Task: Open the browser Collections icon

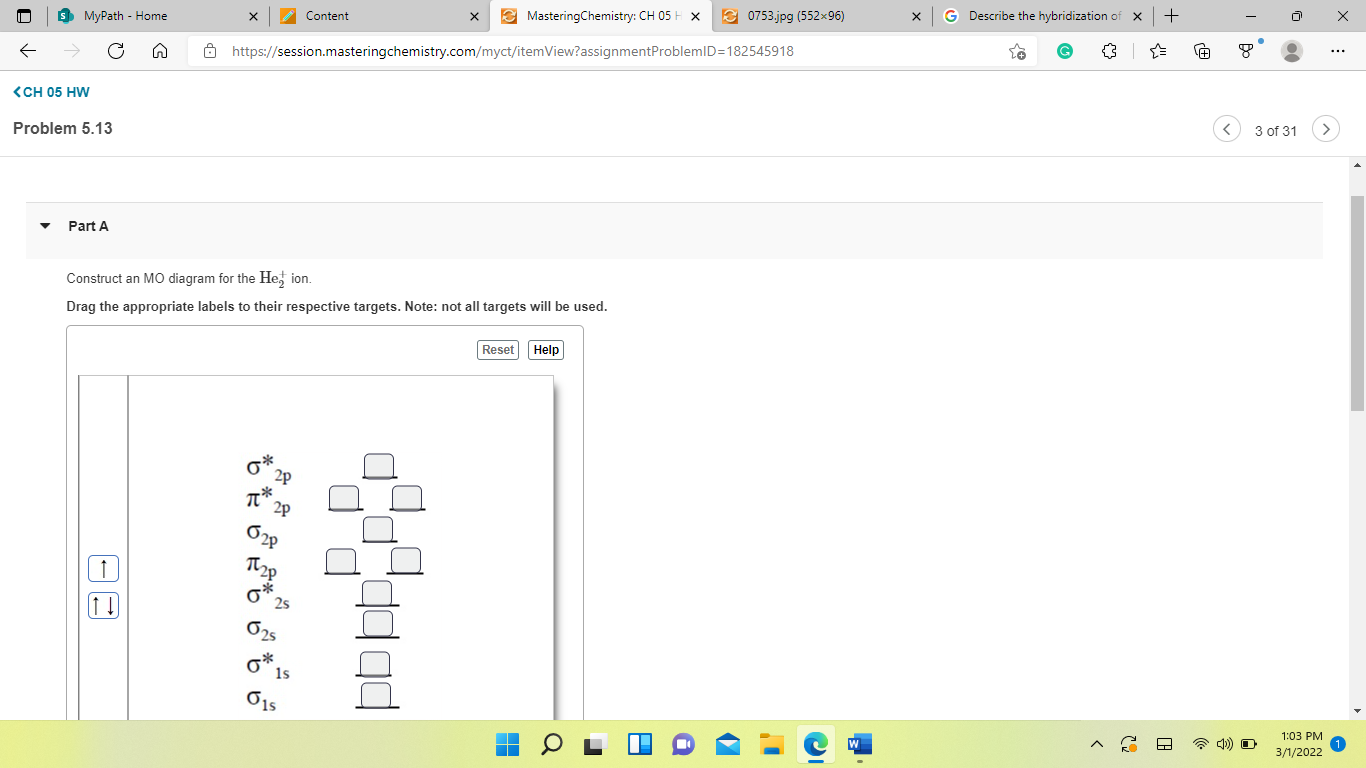Action: [1200, 50]
